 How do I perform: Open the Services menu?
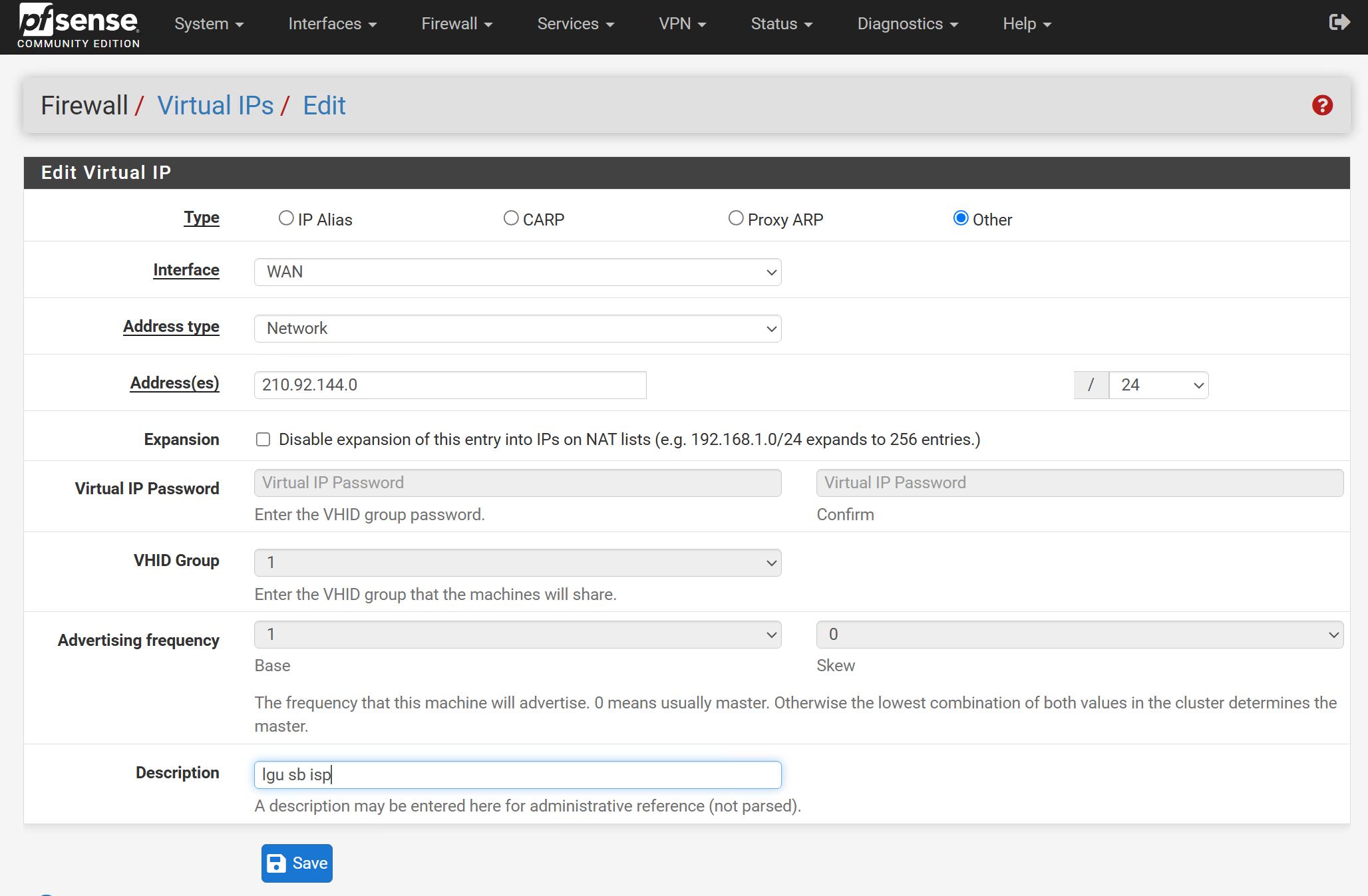575,24
